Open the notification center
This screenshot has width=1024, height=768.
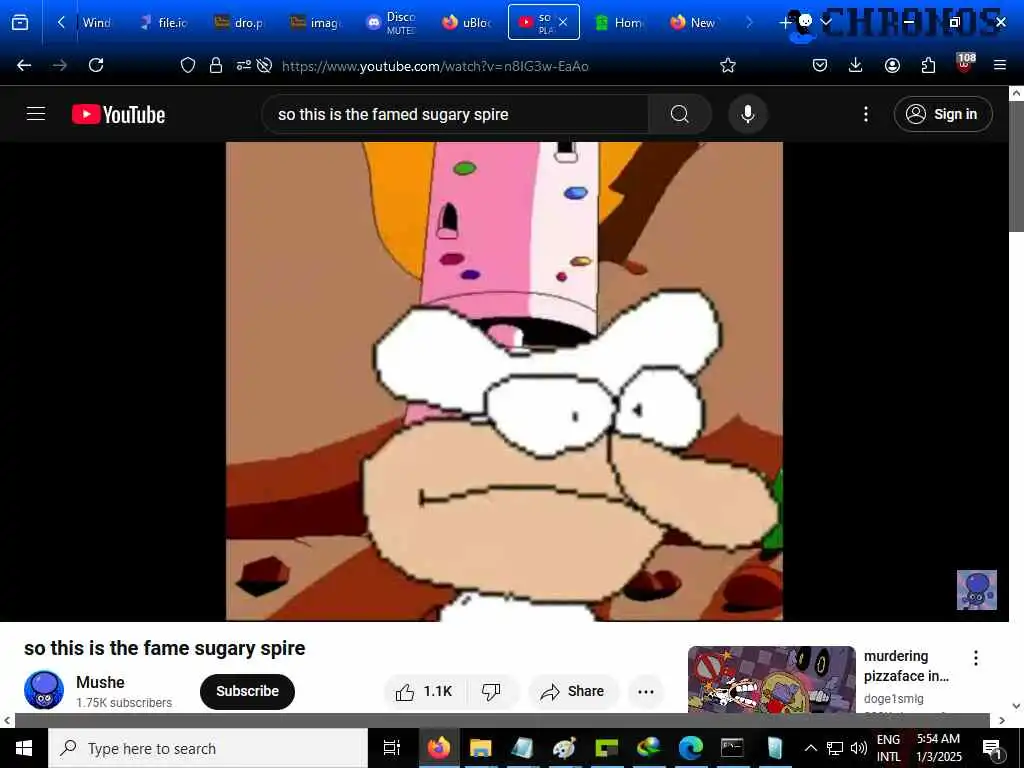992,749
